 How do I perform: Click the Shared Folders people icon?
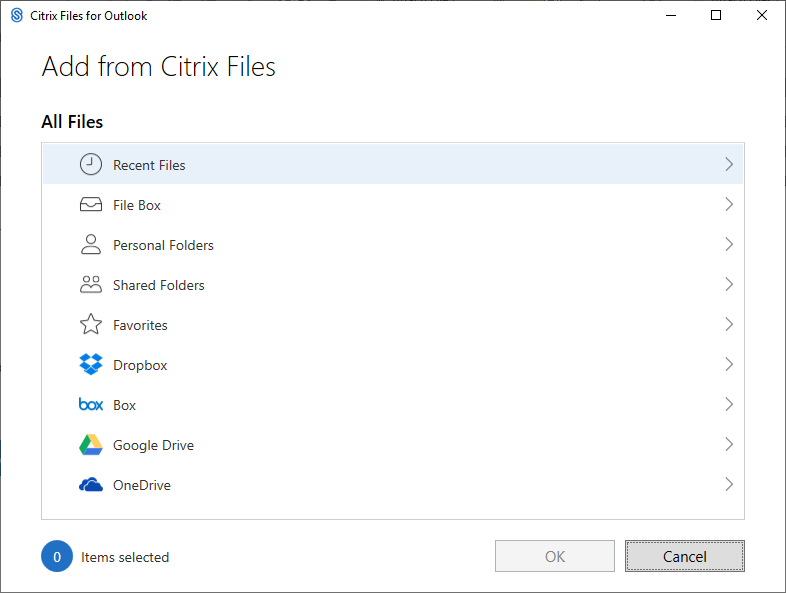pos(91,285)
